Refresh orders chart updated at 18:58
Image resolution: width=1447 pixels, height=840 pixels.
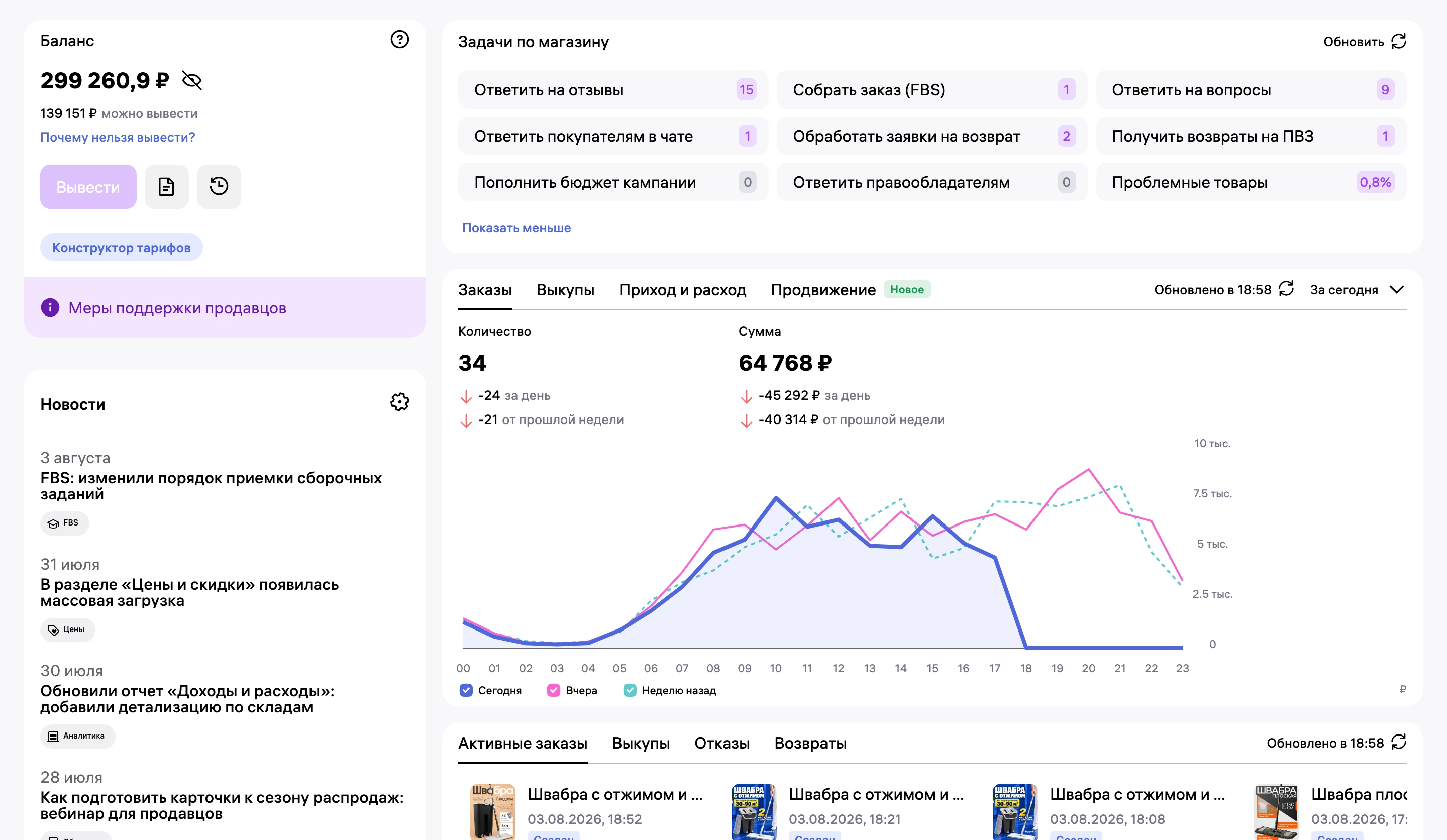click(x=1287, y=289)
